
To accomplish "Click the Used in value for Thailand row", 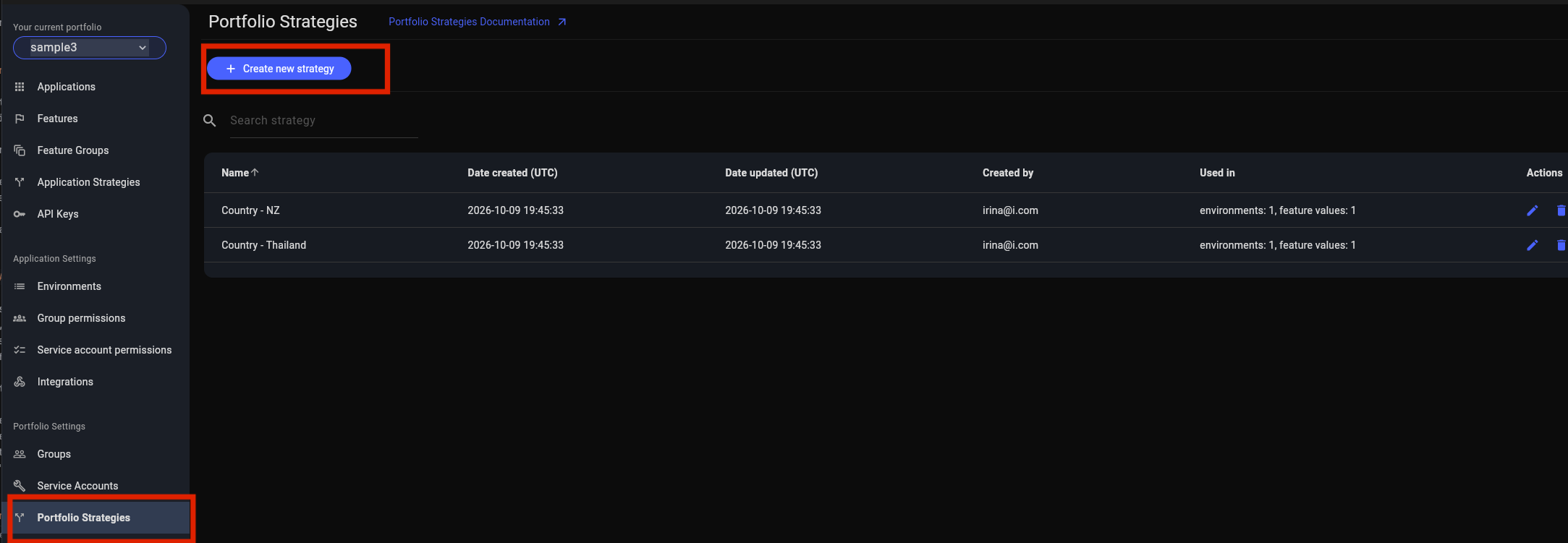I will point(1278,245).
